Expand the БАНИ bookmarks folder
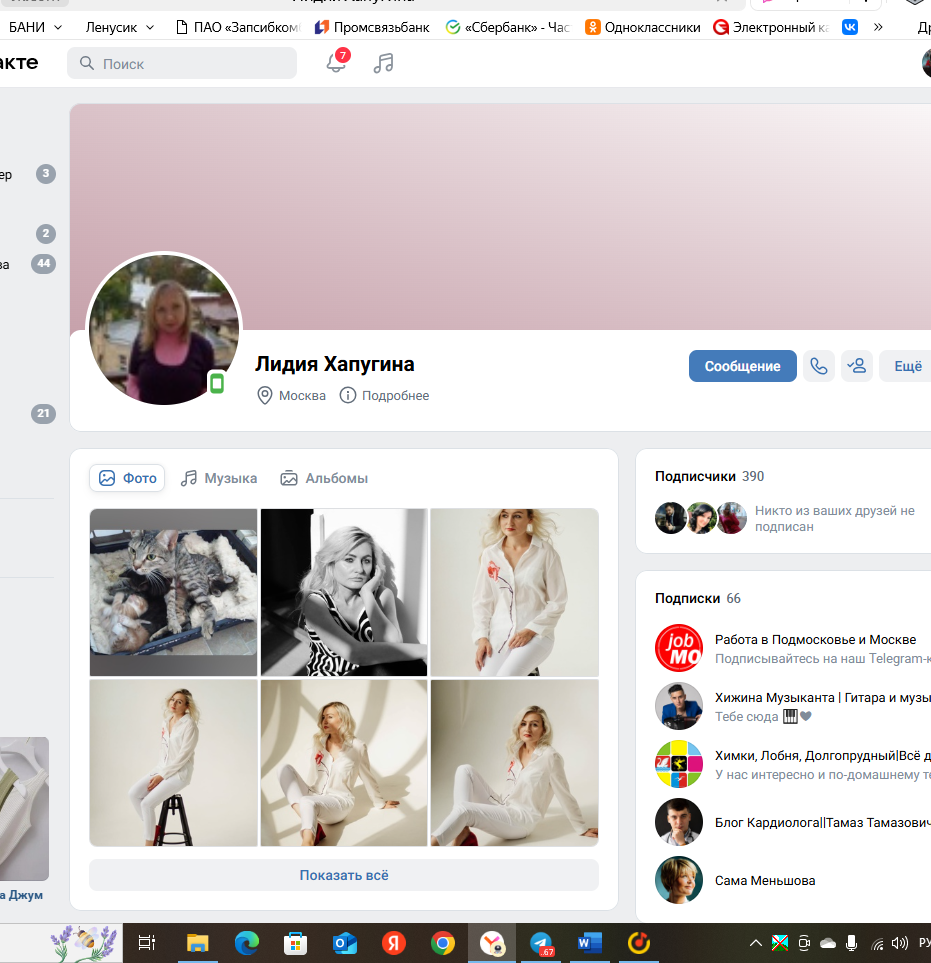This screenshot has width=931, height=963. [x=34, y=27]
